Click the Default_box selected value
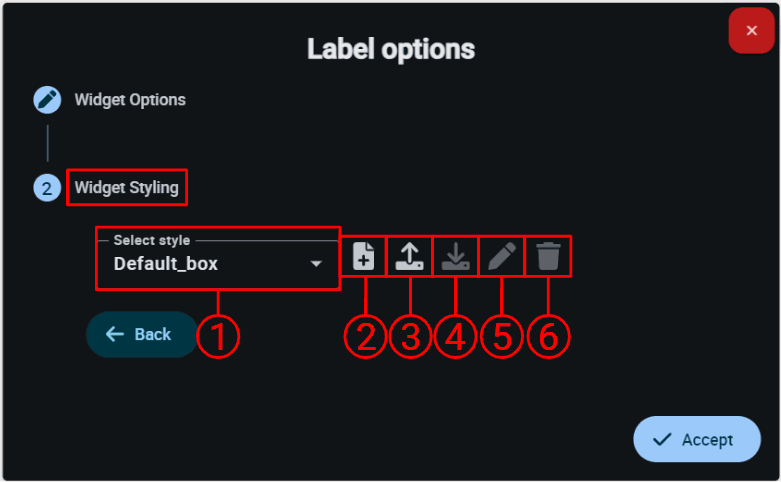The image size is (781, 482). (x=166, y=264)
